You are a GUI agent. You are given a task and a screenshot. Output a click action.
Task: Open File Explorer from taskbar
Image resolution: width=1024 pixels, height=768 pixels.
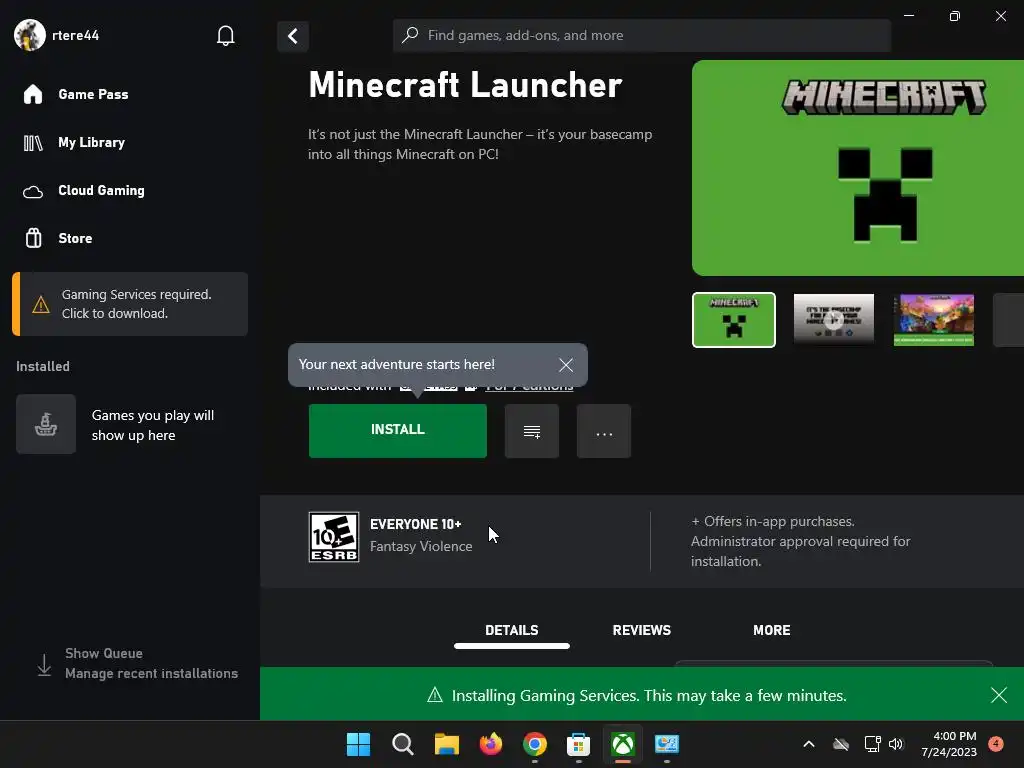447,744
